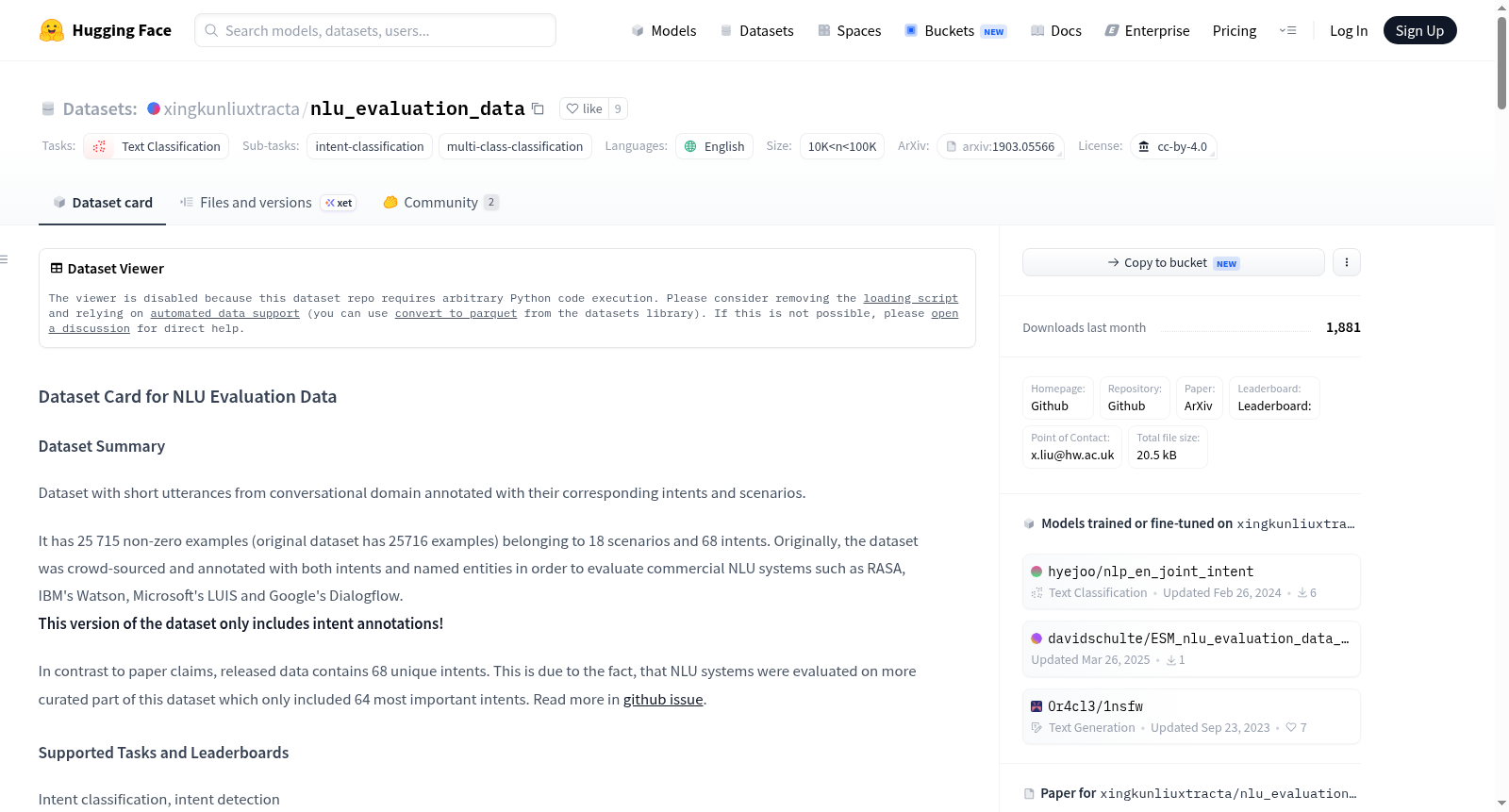This screenshot has width=1509, height=812.
Task: Click the x.liu@hw.ac.uk contact
Action: [x=1072, y=446]
